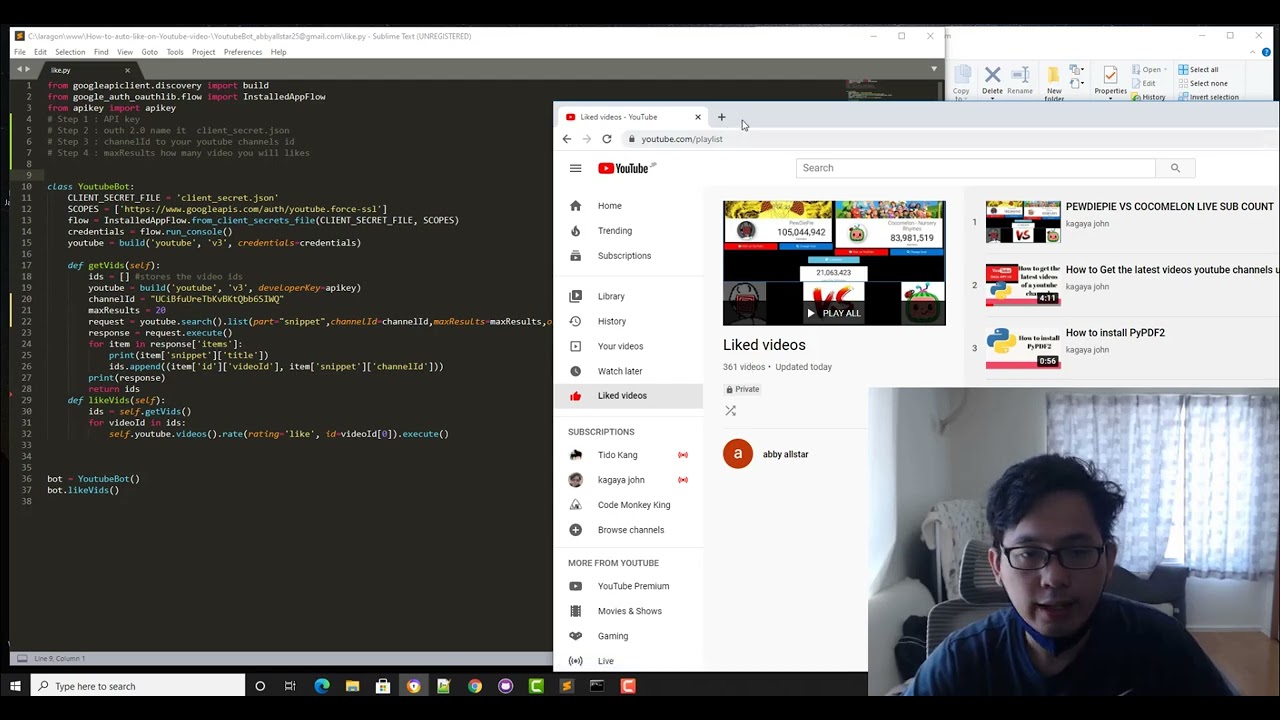Click Select all in File Explorer
This screenshot has height=720, width=1280.
click(1198, 70)
